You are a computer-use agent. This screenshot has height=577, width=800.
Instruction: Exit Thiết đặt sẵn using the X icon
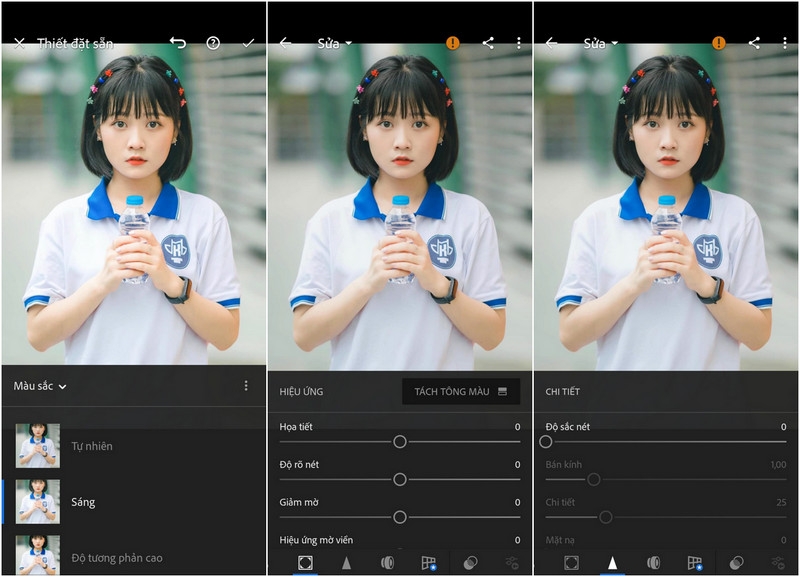(19, 43)
